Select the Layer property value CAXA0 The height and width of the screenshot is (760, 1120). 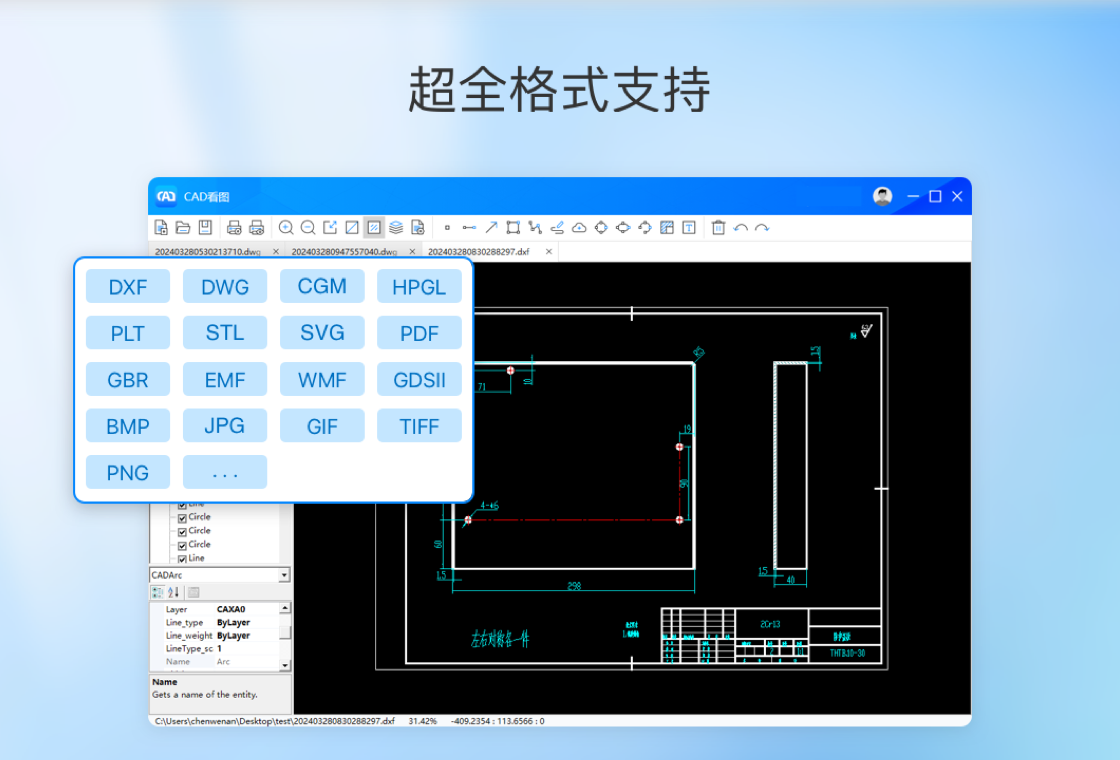[231, 609]
